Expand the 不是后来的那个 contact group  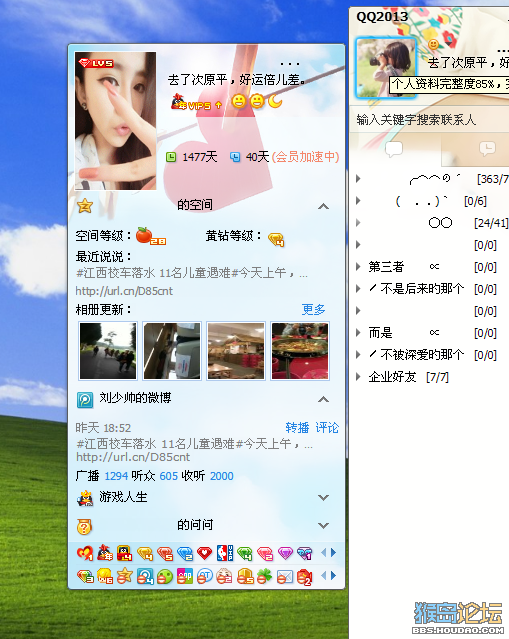pyautogui.click(x=358, y=289)
